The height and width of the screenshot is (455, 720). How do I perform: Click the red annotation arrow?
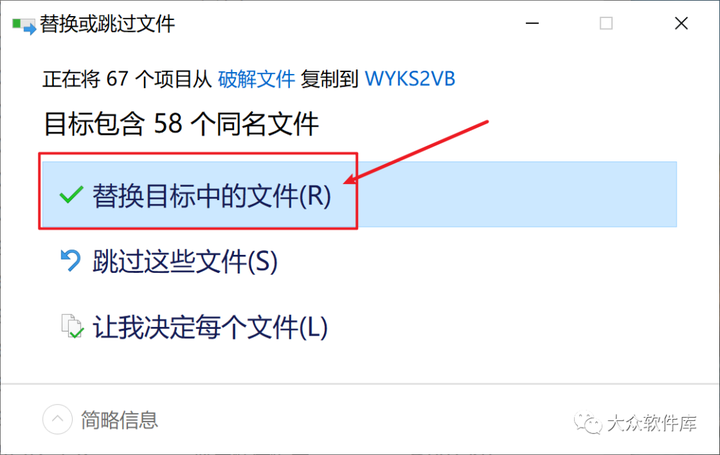(416, 152)
